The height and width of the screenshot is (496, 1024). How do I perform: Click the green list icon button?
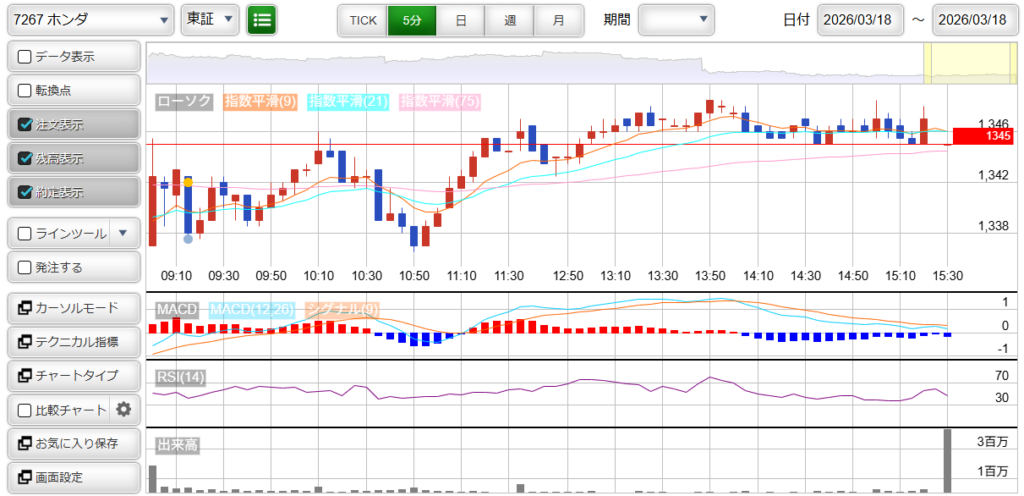click(262, 19)
